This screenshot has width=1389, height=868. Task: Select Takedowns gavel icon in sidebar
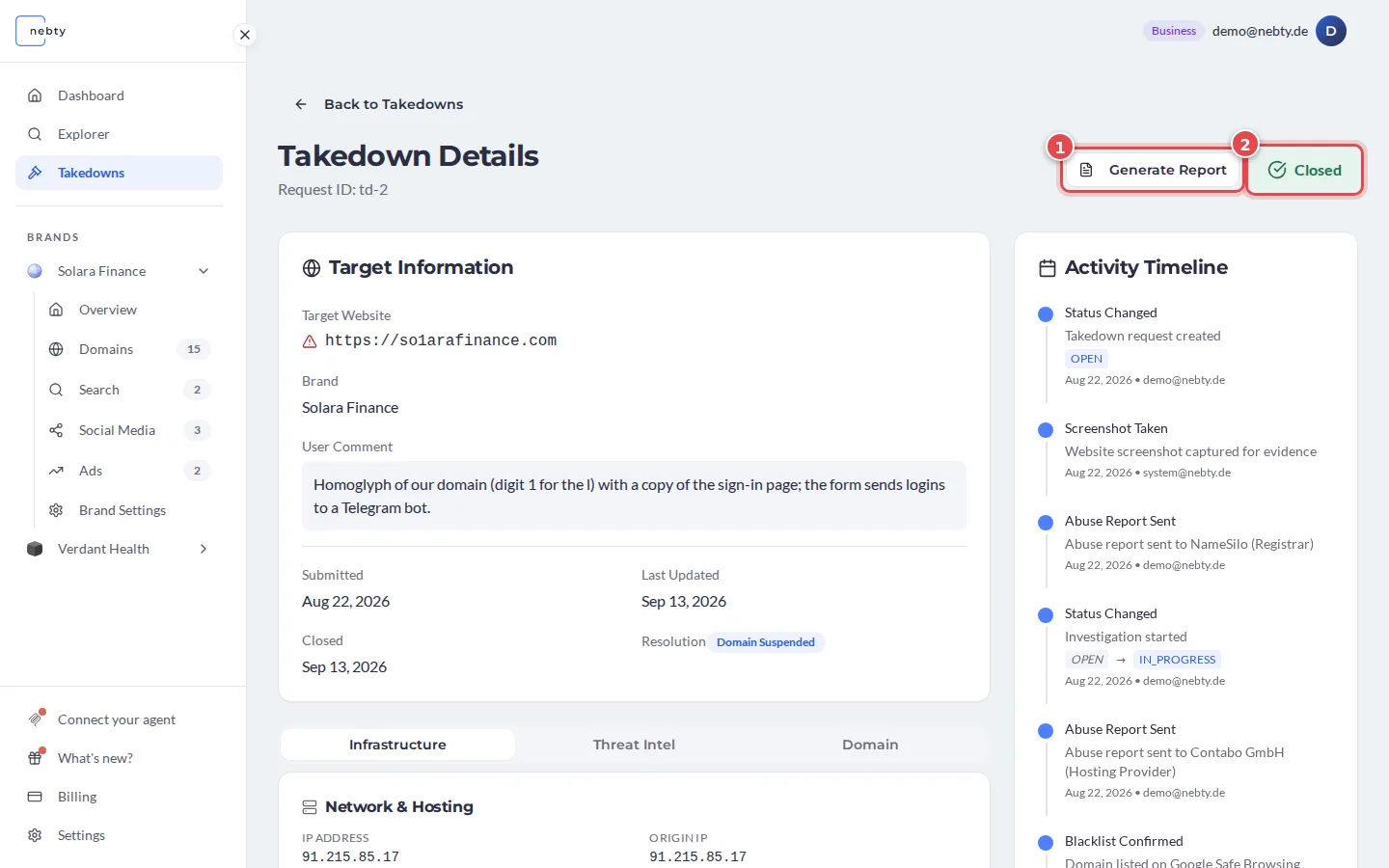click(35, 173)
